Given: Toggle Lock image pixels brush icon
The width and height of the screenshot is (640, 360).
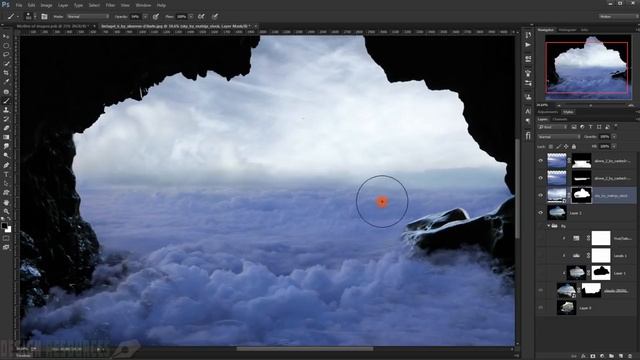Looking at the screenshot, I should coord(558,146).
